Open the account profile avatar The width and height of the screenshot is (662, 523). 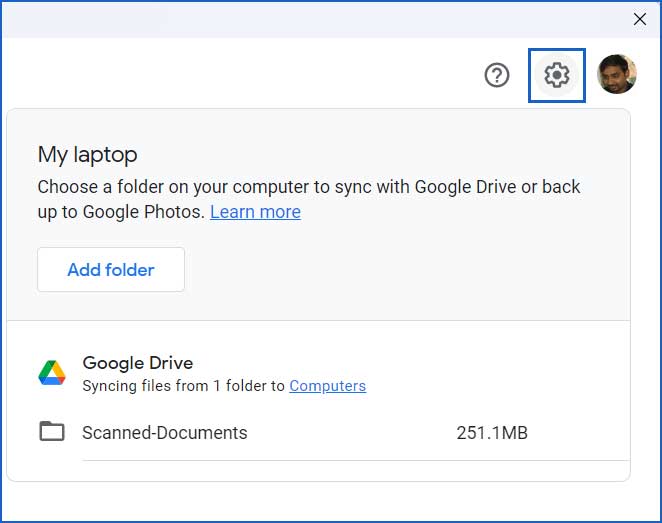tap(616, 74)
